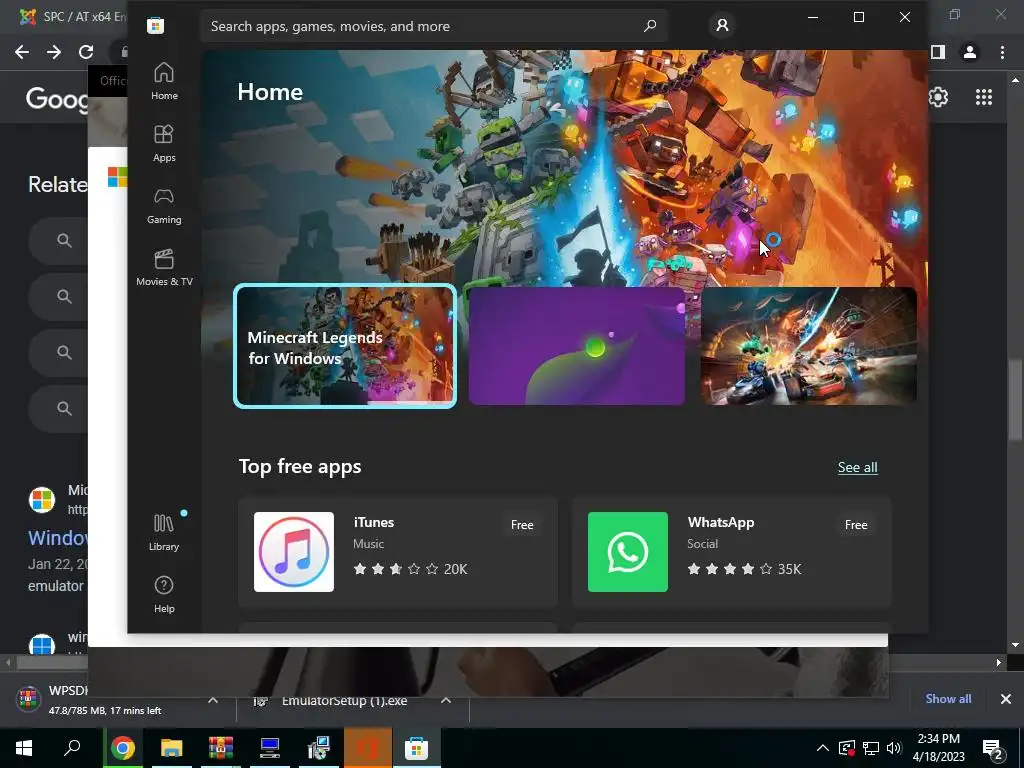The width and height of the screenshot is (1024, 768).
Task: Click the EmulatorSetup (1).exe download item
Action: click(x=343, y=700)
